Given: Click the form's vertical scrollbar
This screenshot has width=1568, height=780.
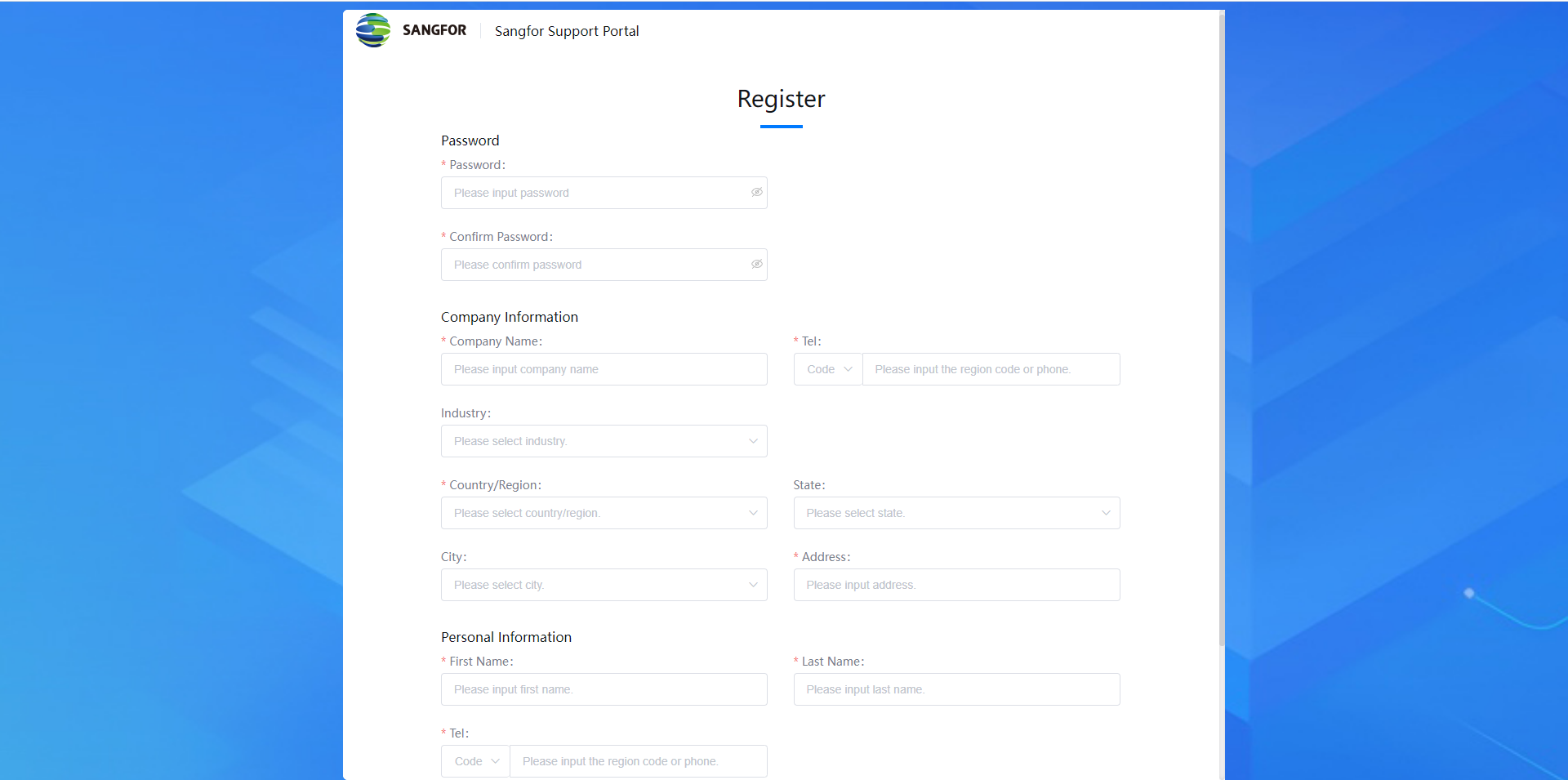Looking at the screenshot, I should pos(1222,327).
